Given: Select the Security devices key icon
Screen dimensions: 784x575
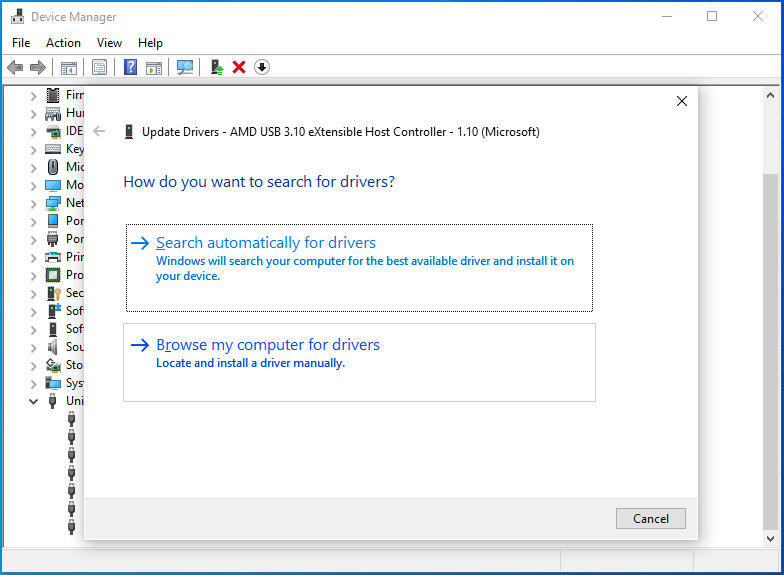Looking at the screenshot, I should [53, 293].
